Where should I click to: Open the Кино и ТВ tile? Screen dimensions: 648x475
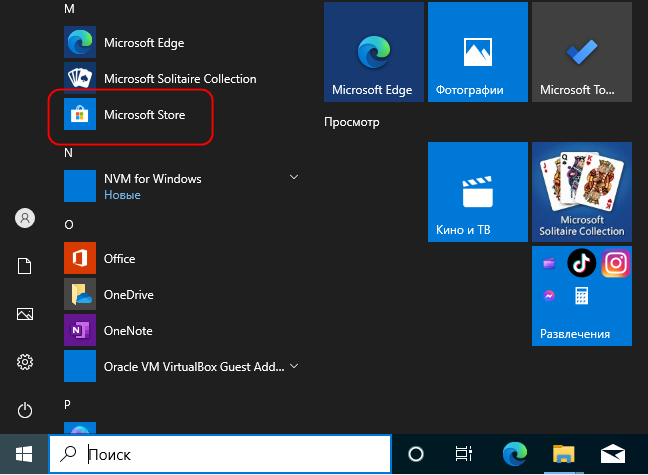[478, 192]
